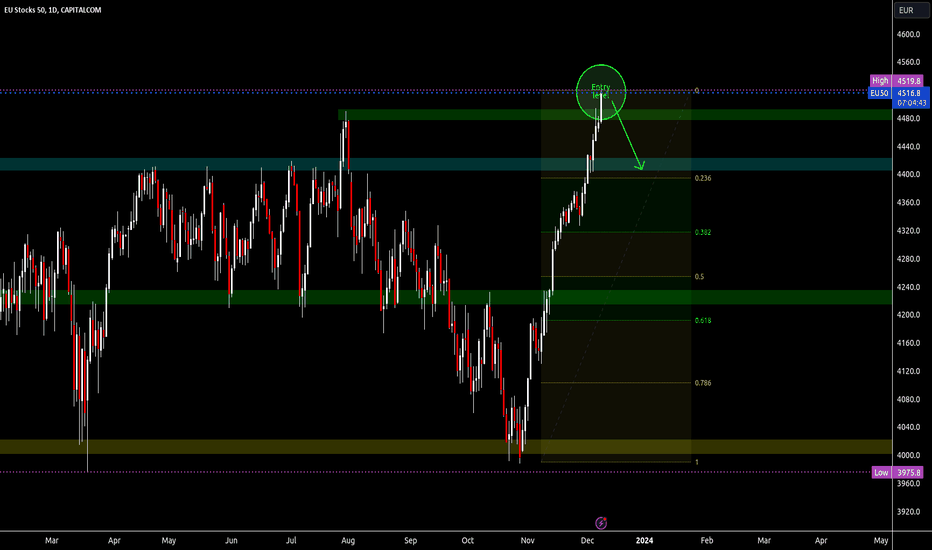Click the Low 3975.8 price label
932x550 pixels.
[898, 473]
